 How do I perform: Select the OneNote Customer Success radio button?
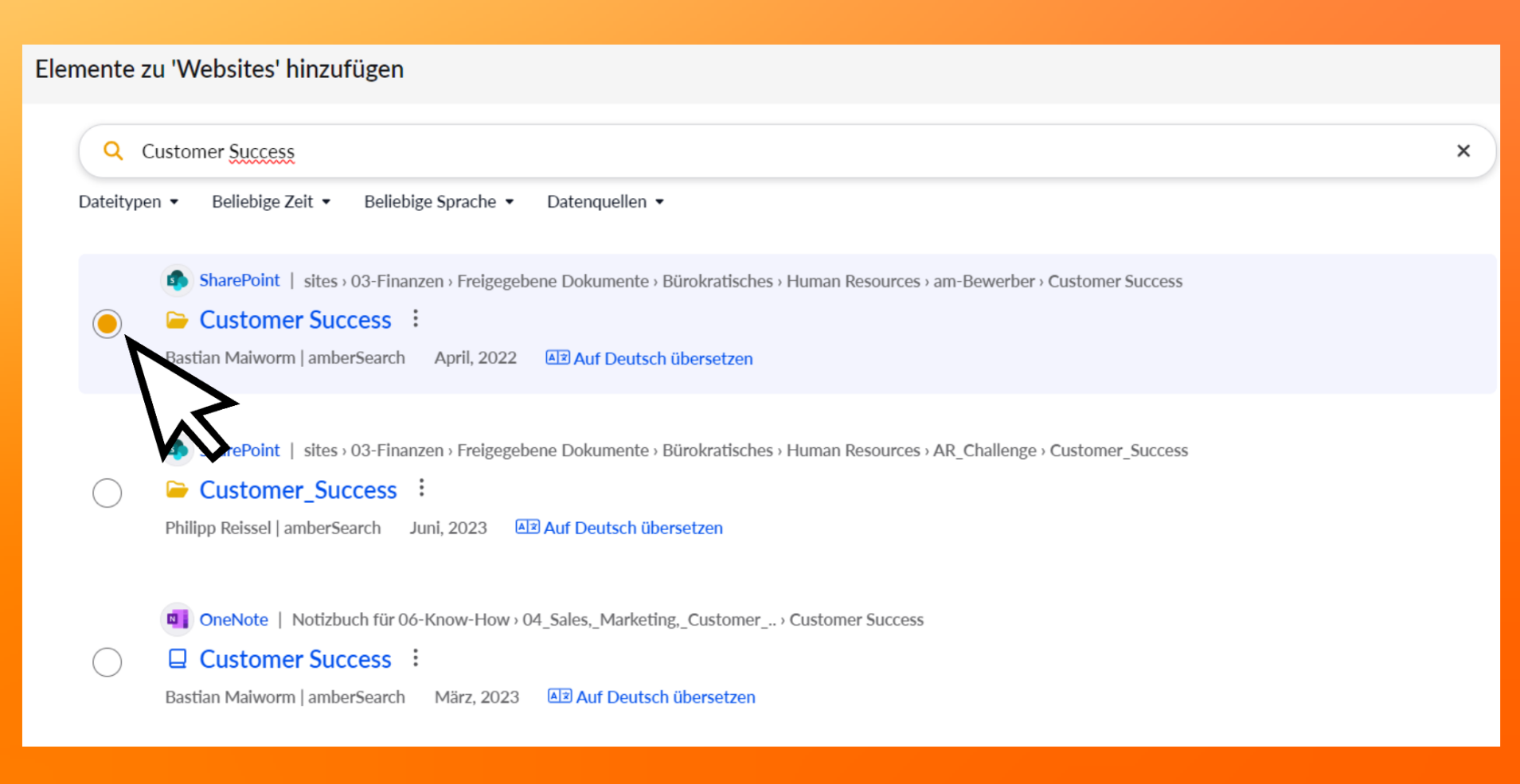point(107,662)
